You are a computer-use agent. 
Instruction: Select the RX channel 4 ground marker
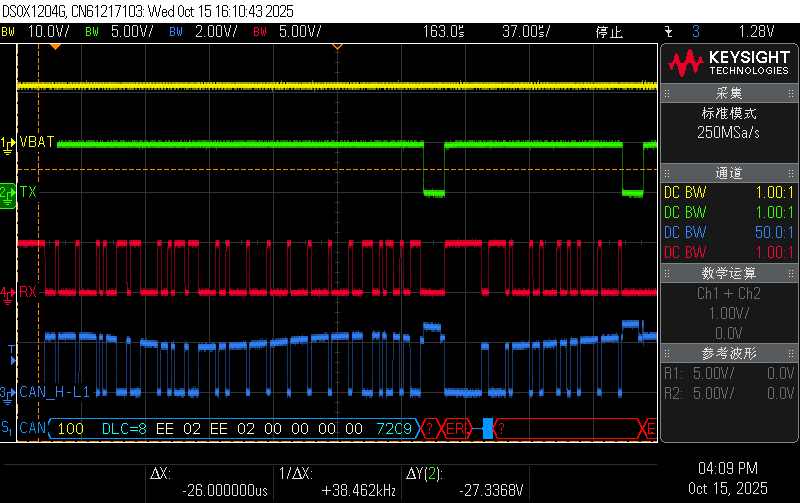pyautogui.click(x=8, y=292)
